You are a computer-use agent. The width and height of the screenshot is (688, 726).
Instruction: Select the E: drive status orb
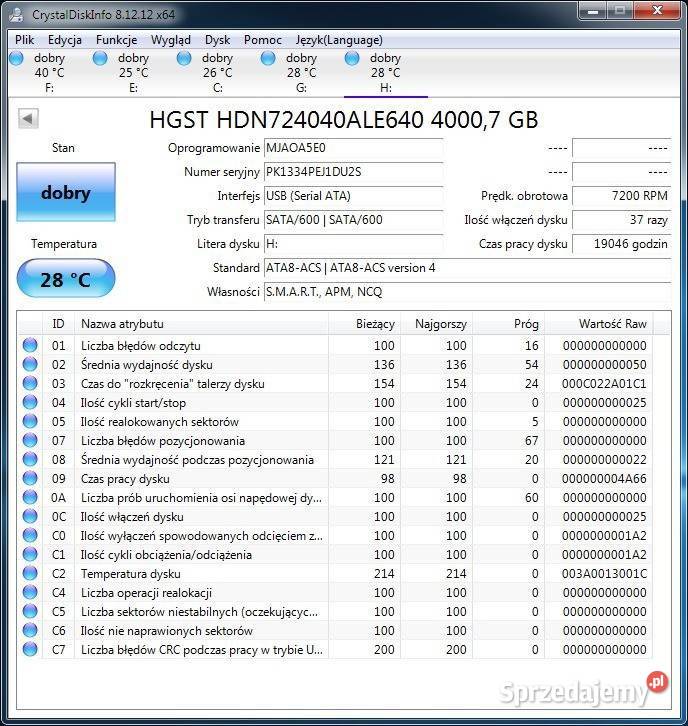tap(100, 59)
